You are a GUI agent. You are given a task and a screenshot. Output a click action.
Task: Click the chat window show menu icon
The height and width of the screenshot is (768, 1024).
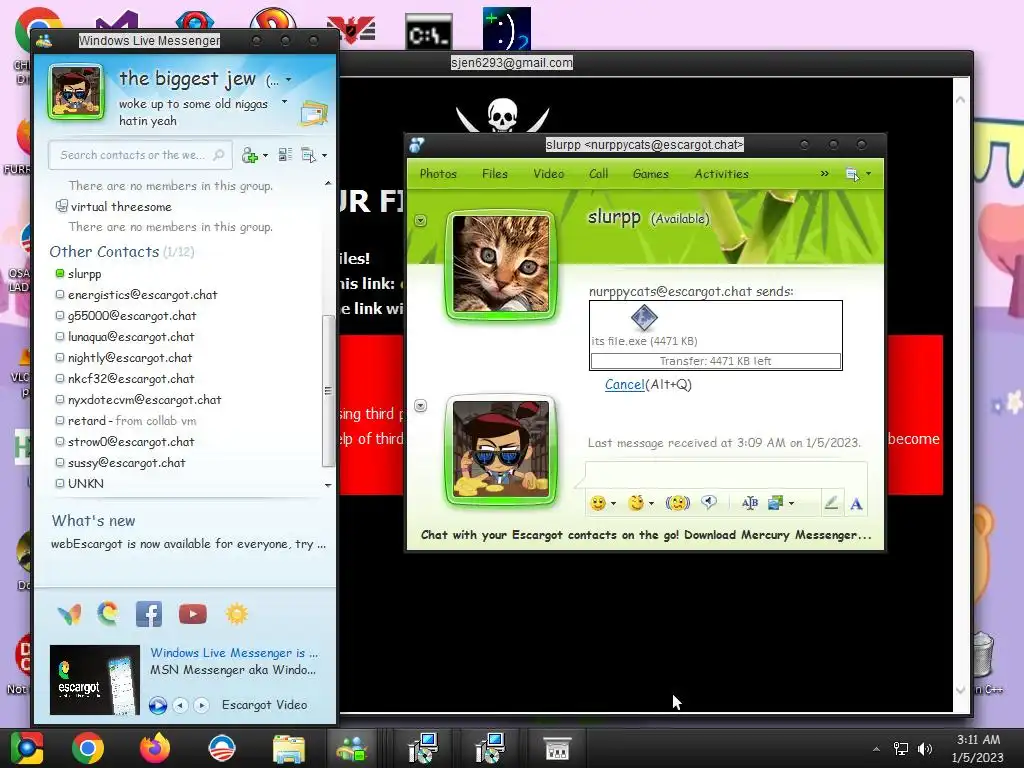click(x=852, y=174)
